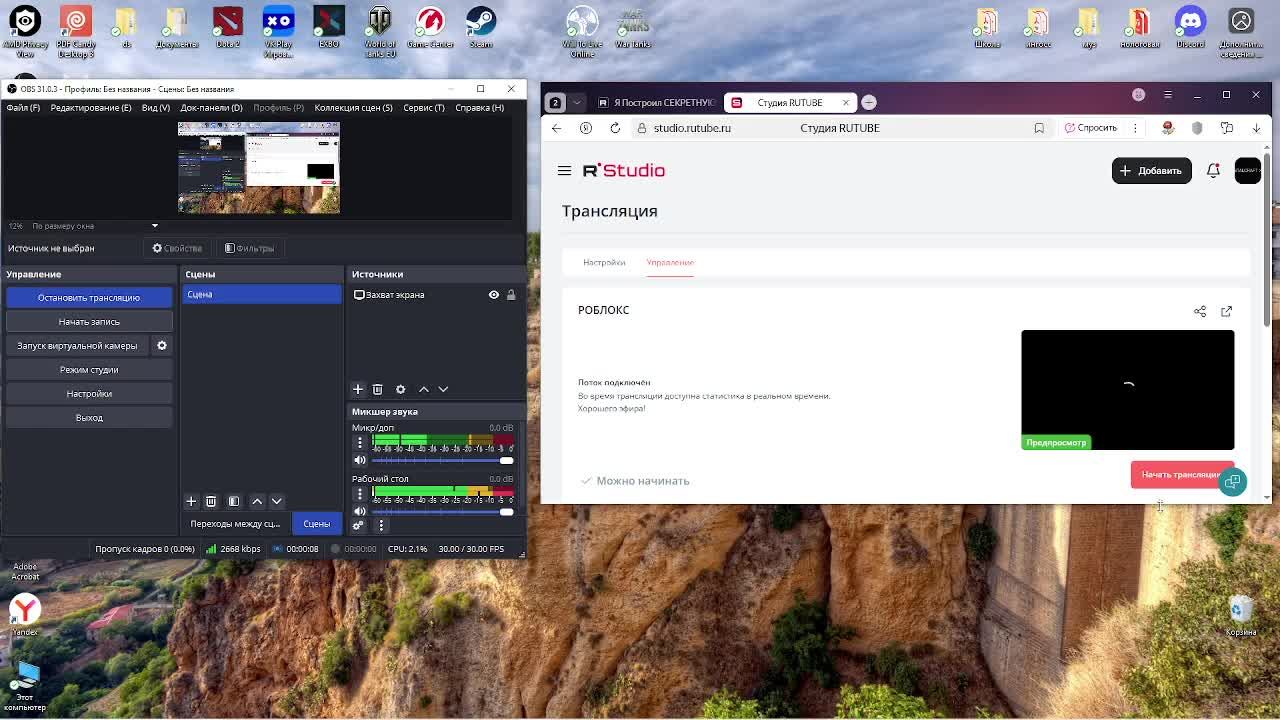Share the РОБЛОКС stream
Screen dimensions: 1280x720
[1200, 311]
